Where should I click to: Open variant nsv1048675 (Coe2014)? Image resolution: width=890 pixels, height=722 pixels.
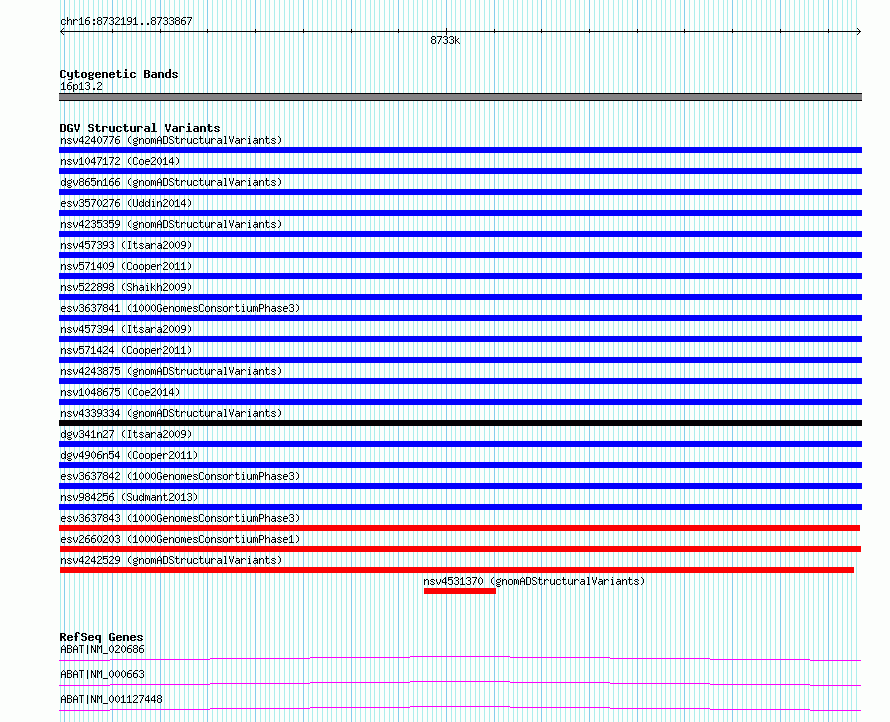[120, 392]
